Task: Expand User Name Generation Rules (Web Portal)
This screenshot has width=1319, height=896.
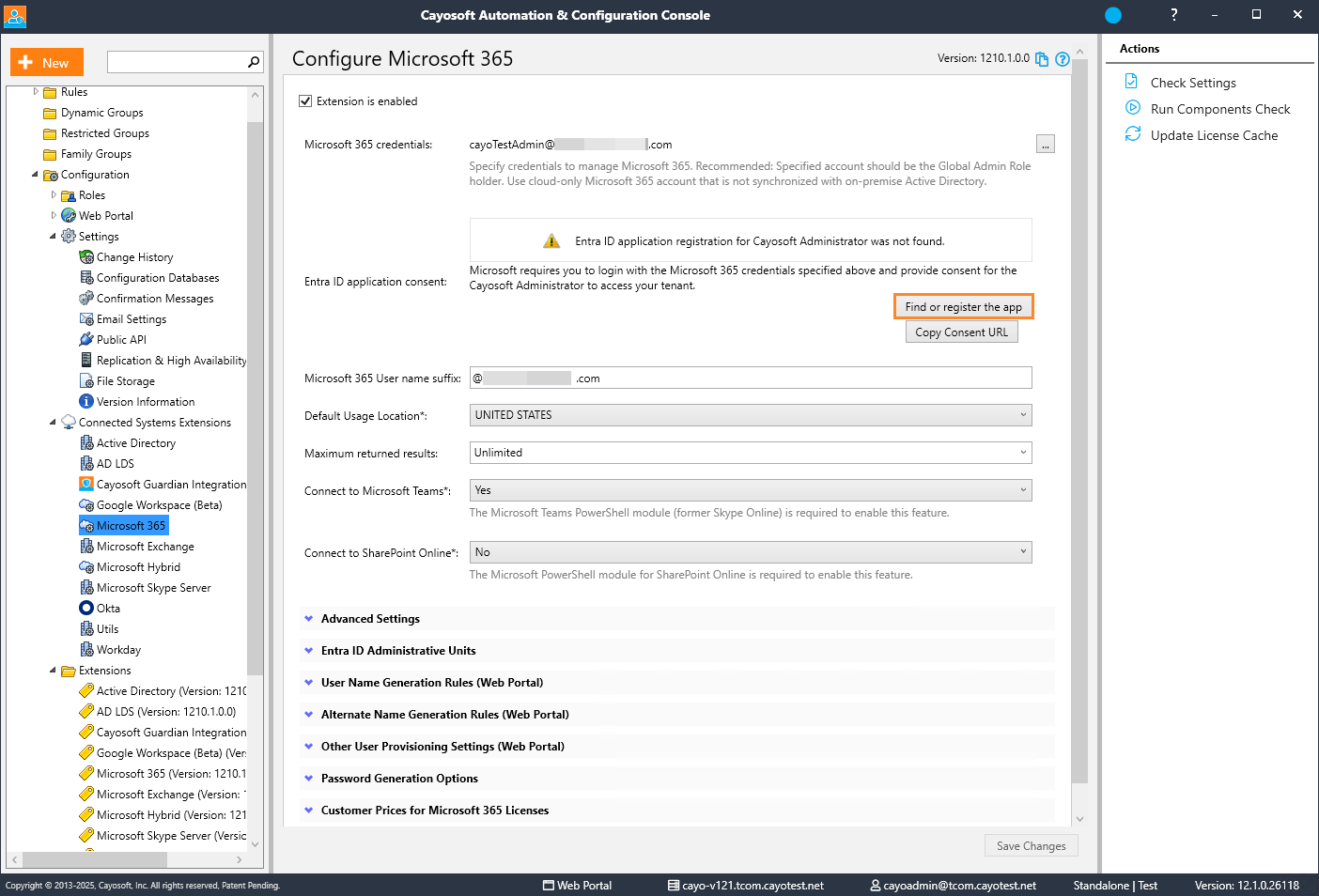Action: tap(677, 682)
